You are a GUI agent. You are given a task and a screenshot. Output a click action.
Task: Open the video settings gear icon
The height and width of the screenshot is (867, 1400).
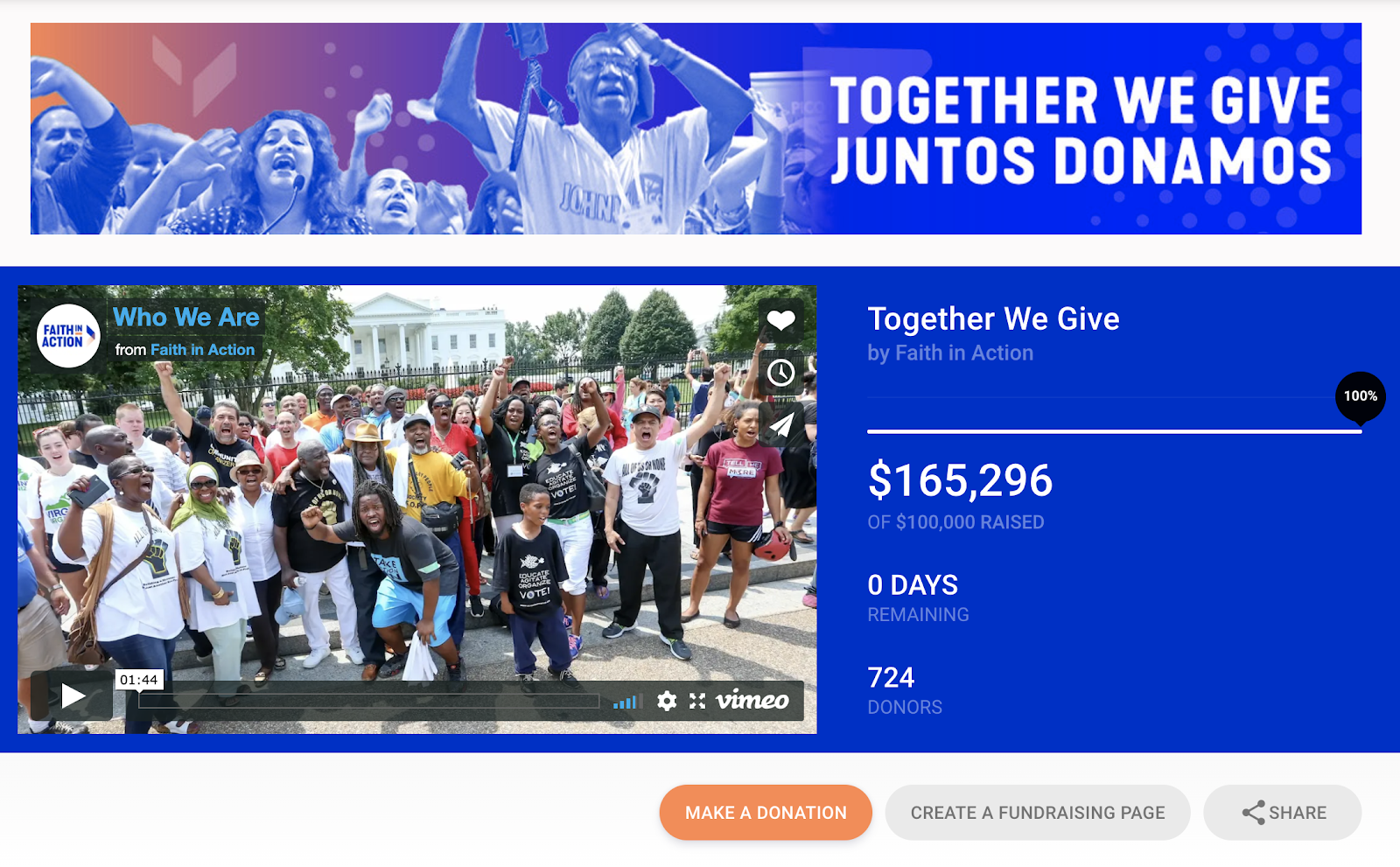tap(667, 701)
